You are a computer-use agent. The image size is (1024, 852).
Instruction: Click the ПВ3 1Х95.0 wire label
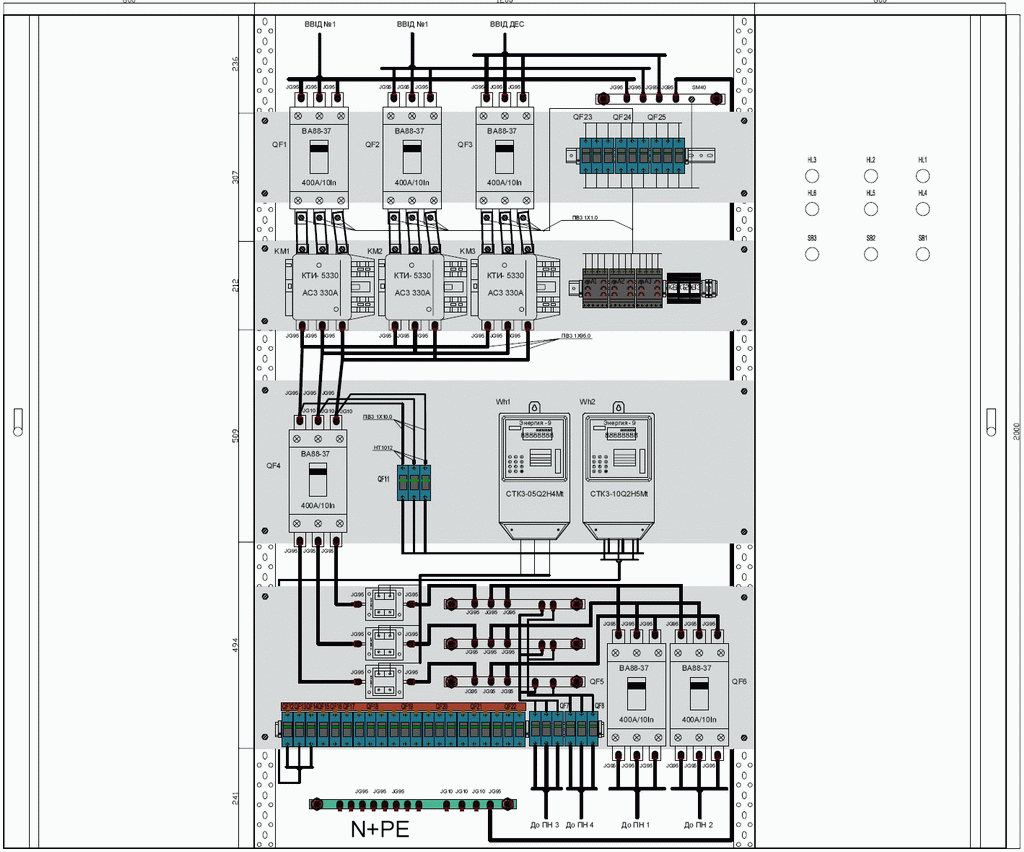click(x=576, y=336)
